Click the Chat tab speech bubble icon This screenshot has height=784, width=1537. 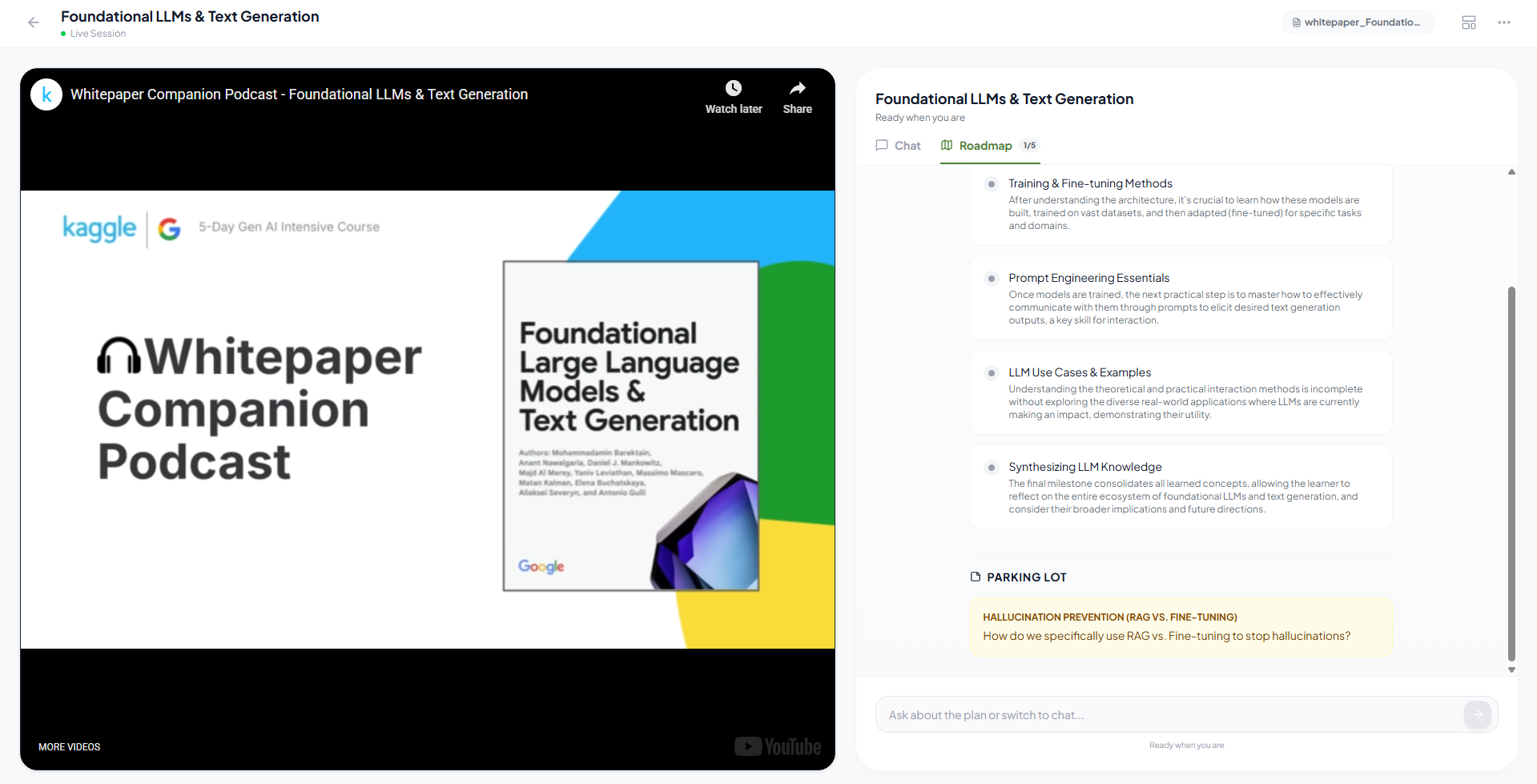882,145
